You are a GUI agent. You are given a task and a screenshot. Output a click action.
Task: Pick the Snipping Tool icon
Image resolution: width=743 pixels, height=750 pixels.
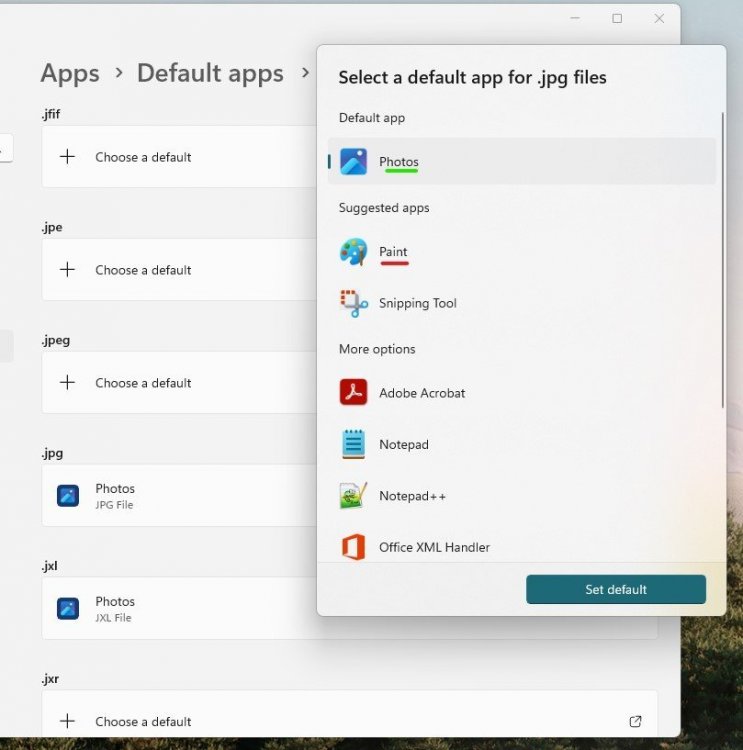pyautogui.click(x=353, y=303)
